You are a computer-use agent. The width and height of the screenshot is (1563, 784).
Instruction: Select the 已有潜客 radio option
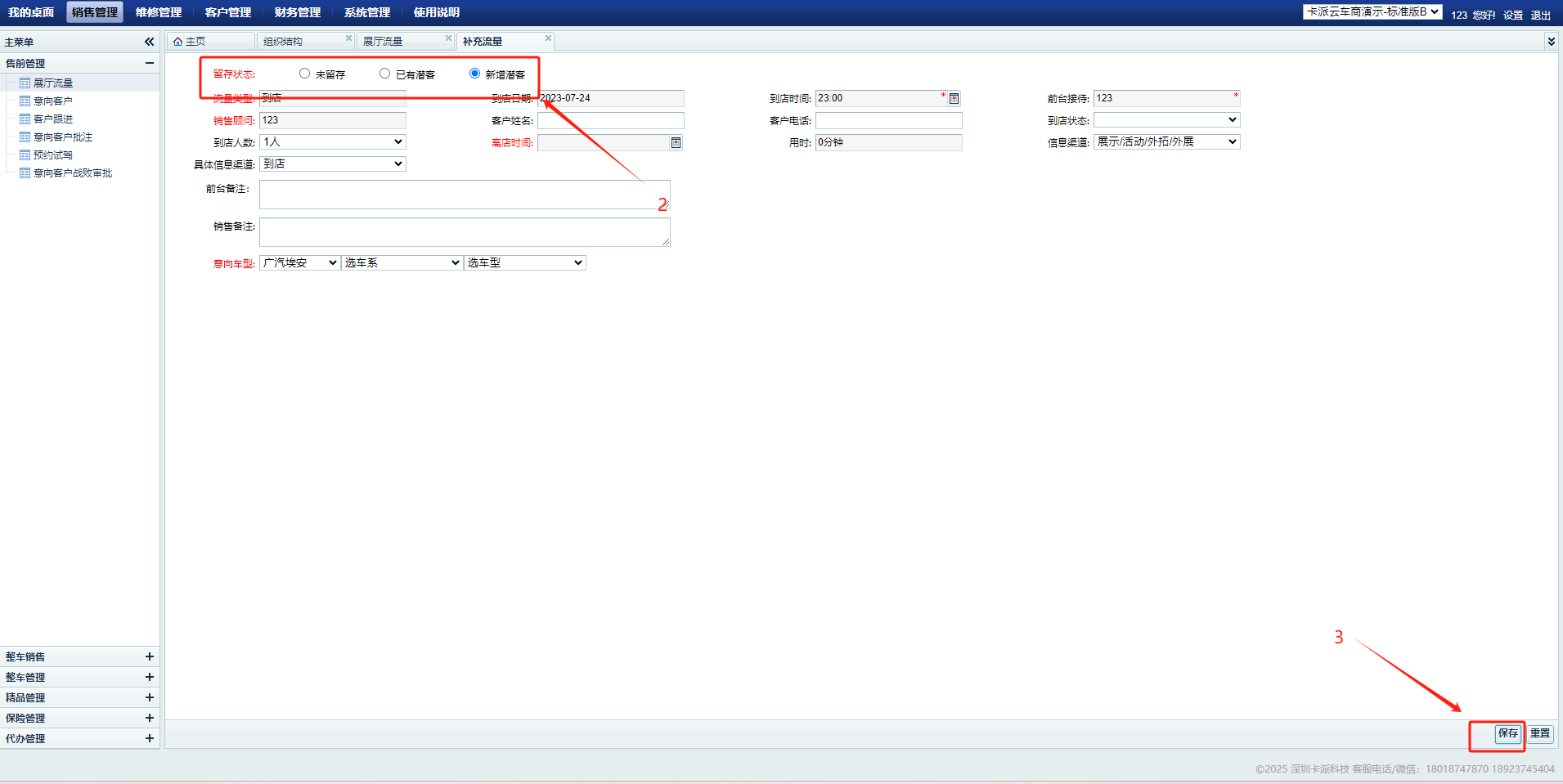tap(384, 74)
